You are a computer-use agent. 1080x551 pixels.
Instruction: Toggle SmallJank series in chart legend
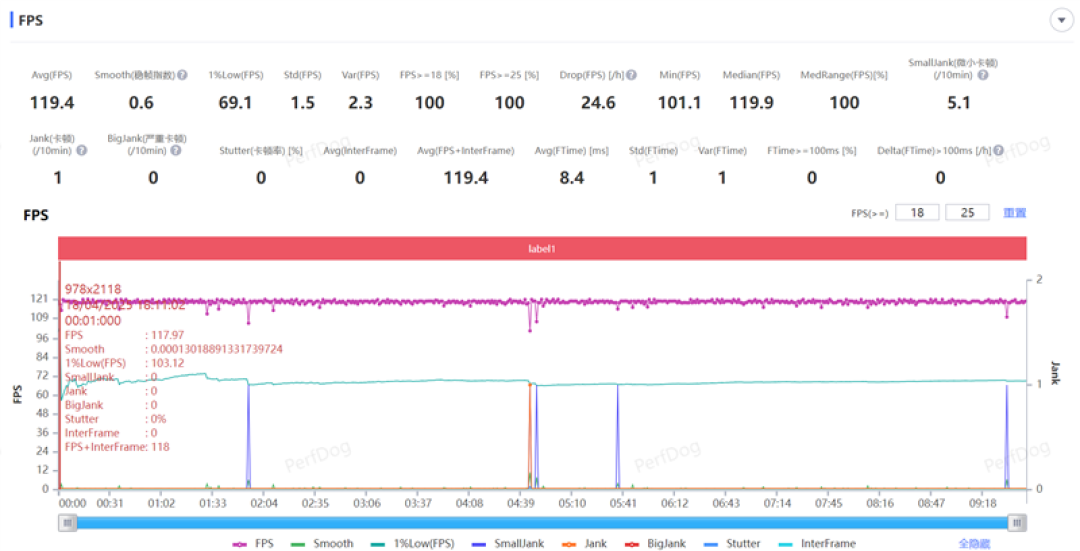(x=508, y=543)
